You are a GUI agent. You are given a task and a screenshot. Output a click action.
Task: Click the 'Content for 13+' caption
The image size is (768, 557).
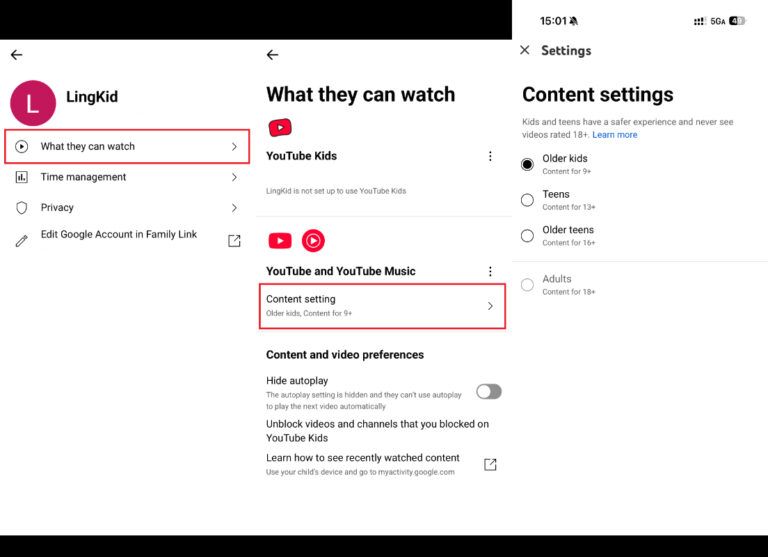pyautogui.click(x=569, y=207)
